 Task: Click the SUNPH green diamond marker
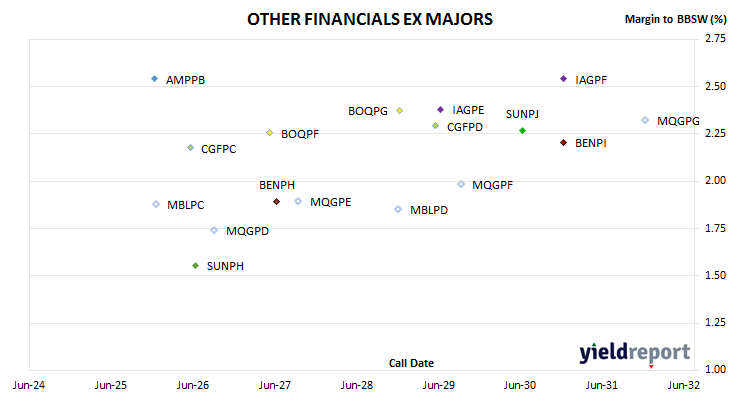[196, 265]
